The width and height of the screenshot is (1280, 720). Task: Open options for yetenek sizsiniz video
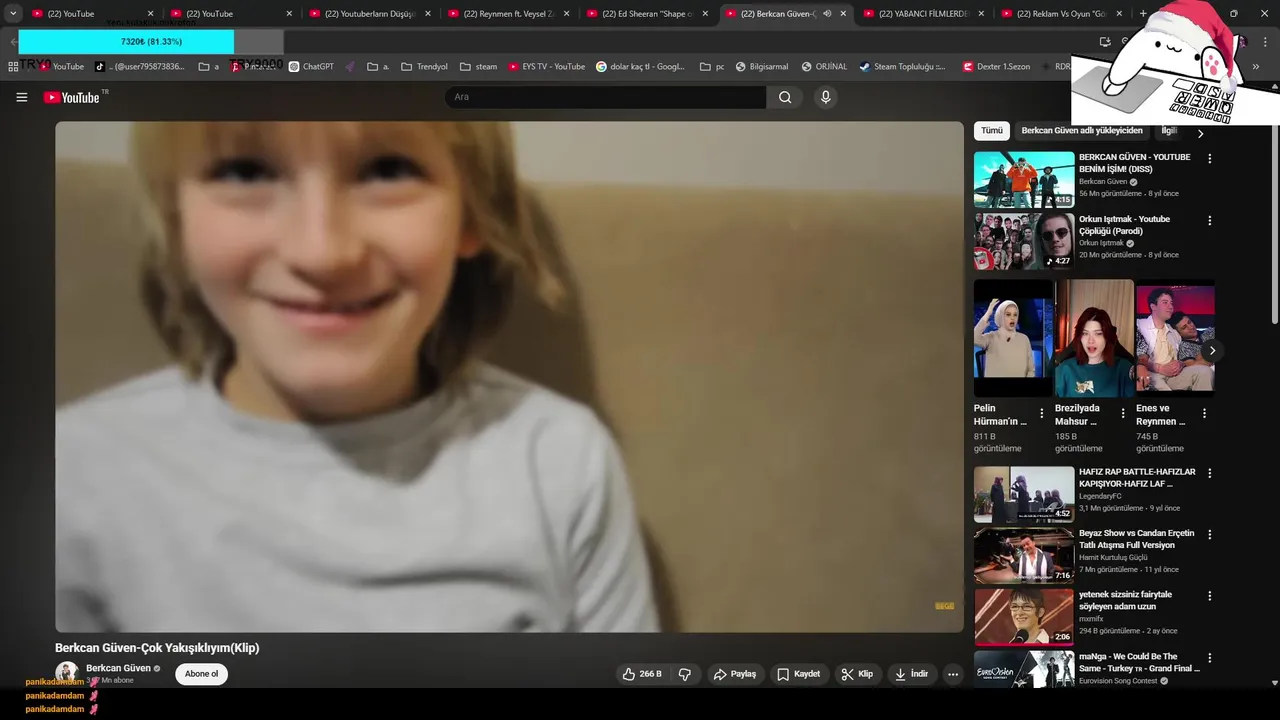point(1210,597)
